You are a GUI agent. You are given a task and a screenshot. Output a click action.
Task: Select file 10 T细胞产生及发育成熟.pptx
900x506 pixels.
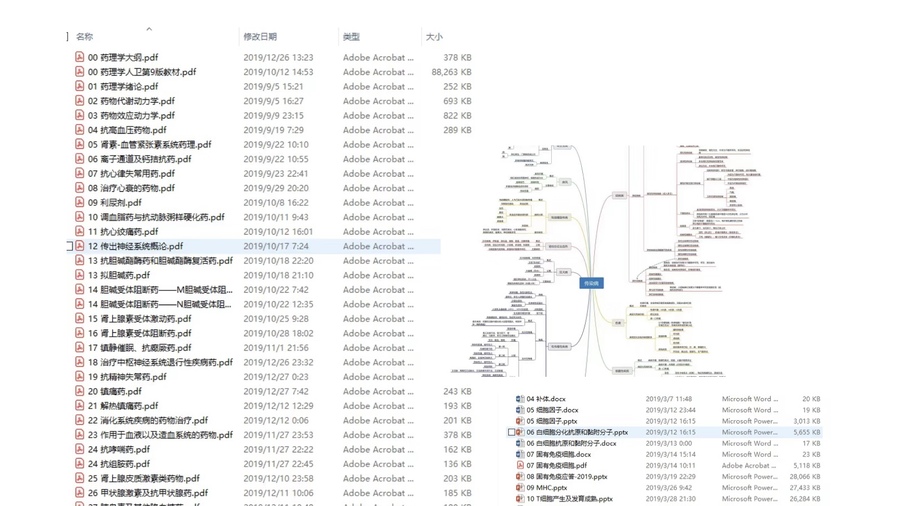point(569,499)
